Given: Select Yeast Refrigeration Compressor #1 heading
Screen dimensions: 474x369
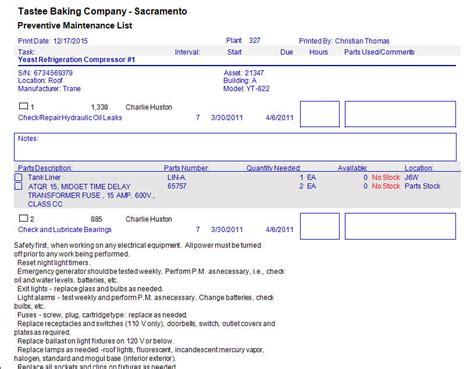Looking at the screenshot, I should coord(77,60).
